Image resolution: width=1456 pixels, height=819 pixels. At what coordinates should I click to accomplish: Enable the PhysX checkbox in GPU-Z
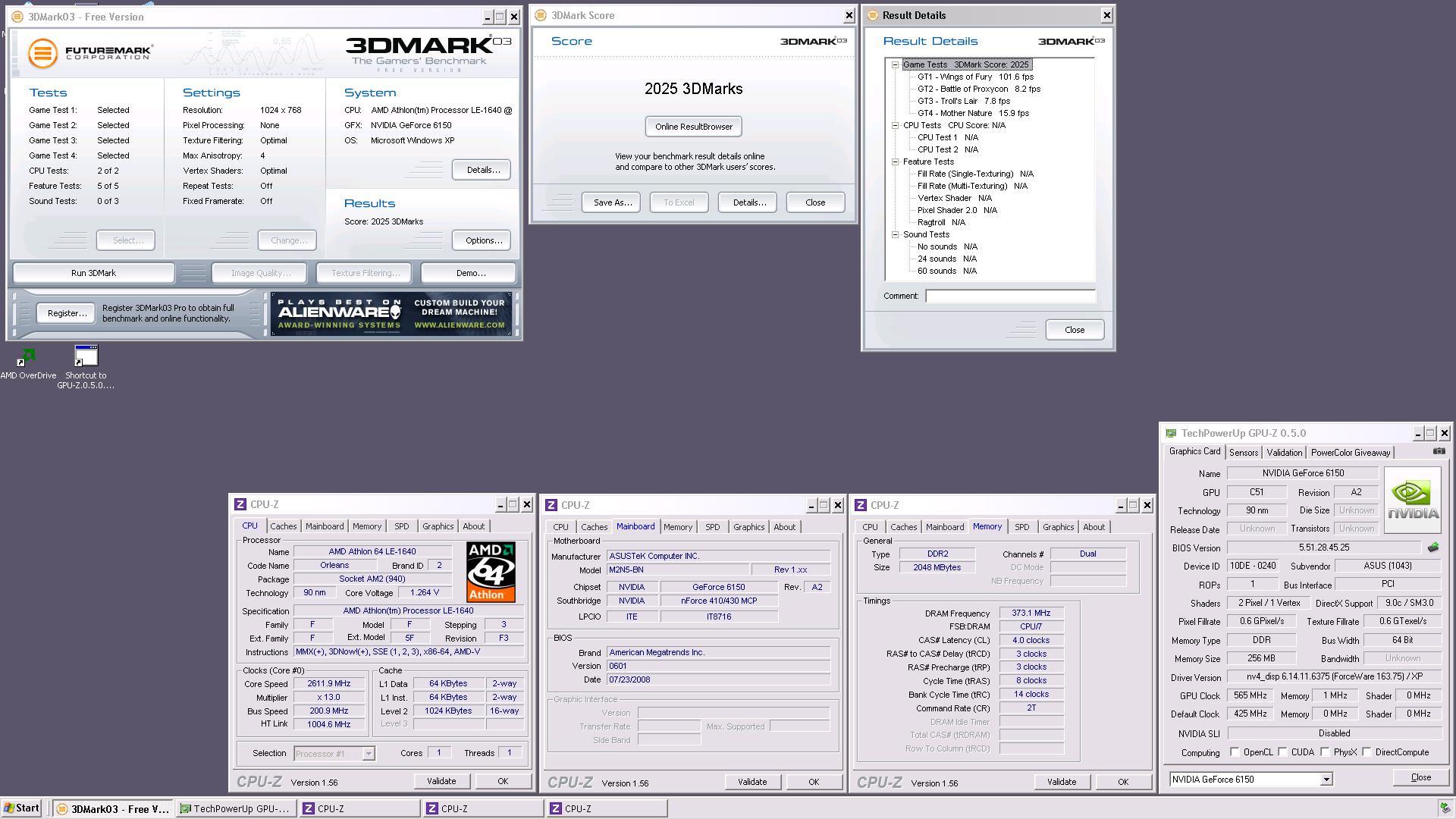pos(1325,752)
